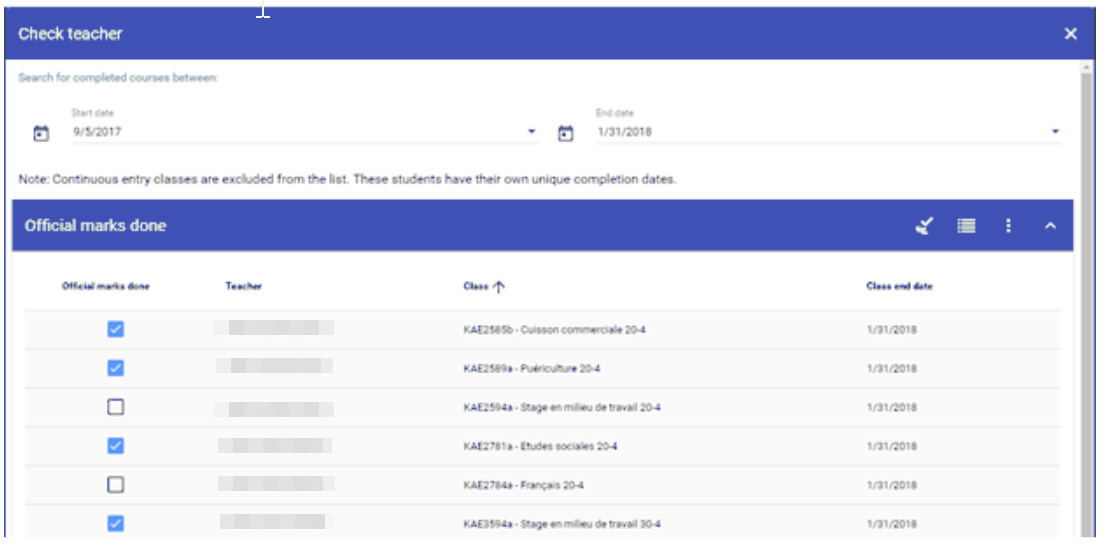The height and width of the screenshot is (551, 1113).
Task: Uncheck marks done for Etudes sociales 20-4
Action: [x=115, y=446]
